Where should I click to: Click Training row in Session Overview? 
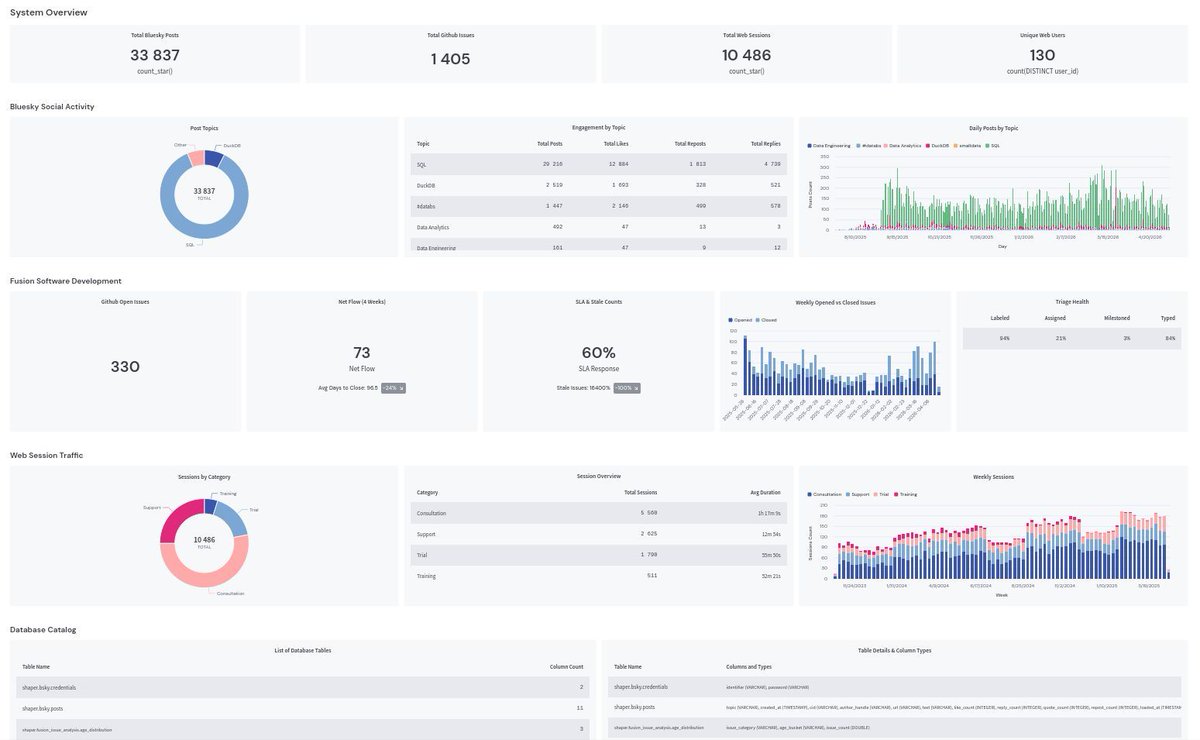[x=598, y=576]
